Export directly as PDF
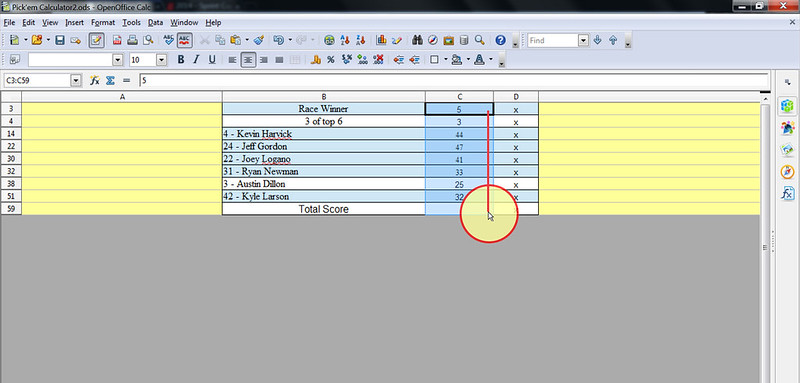The width and height of the screenshot is (800, 383). pos(117,40)
